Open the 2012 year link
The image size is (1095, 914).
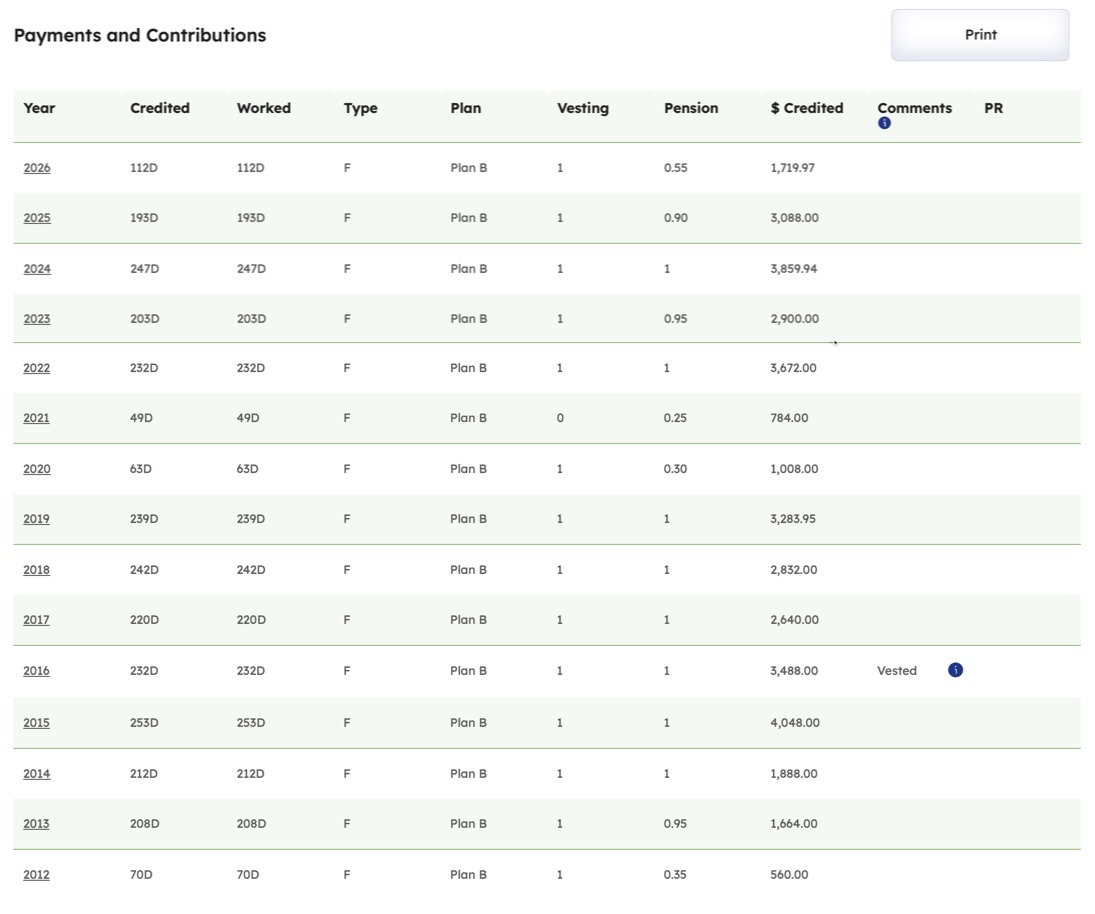point(36,874)
